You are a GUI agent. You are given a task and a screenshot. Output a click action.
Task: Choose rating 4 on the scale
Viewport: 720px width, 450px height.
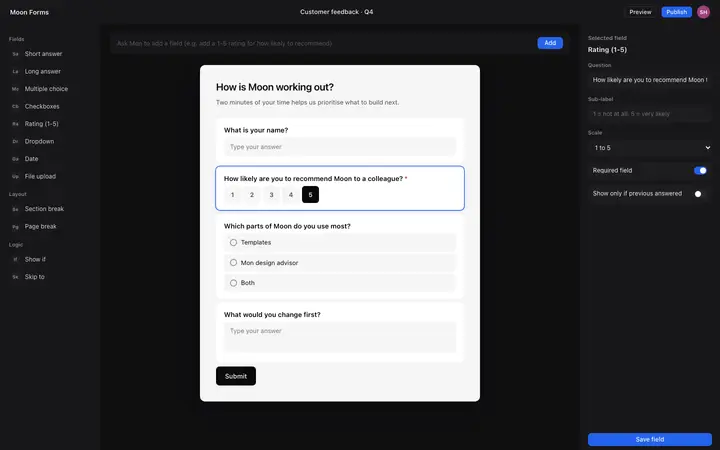click(291, 195)
